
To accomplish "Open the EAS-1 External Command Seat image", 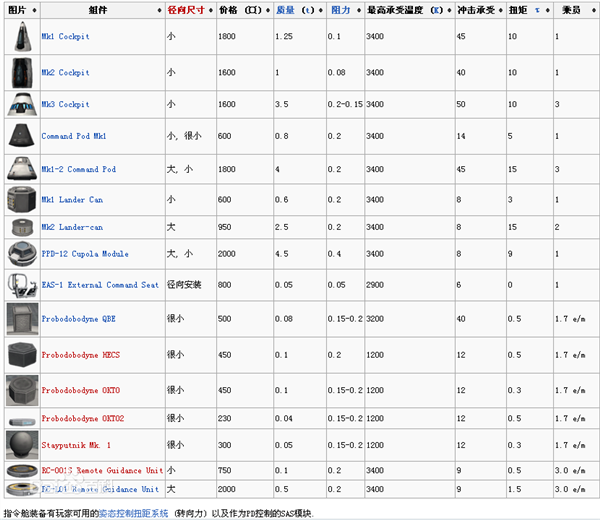I will [22, 285].
